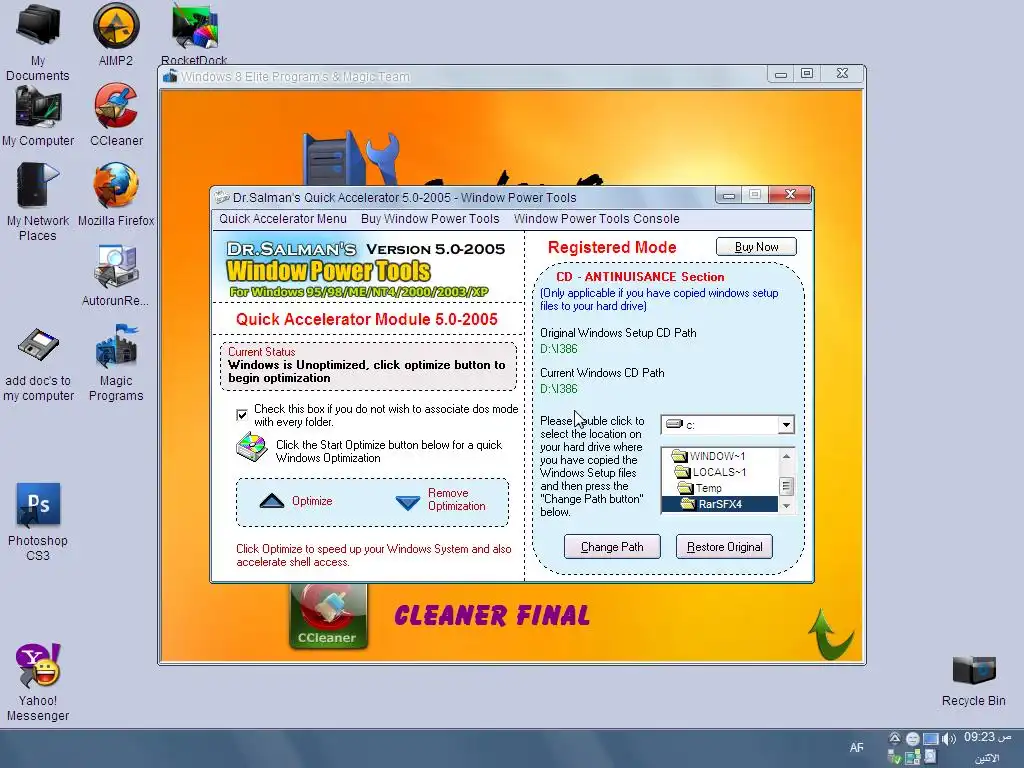Screen dimensions: 1024x768
Task: Click the Change Path button
Action: point(612,547)
